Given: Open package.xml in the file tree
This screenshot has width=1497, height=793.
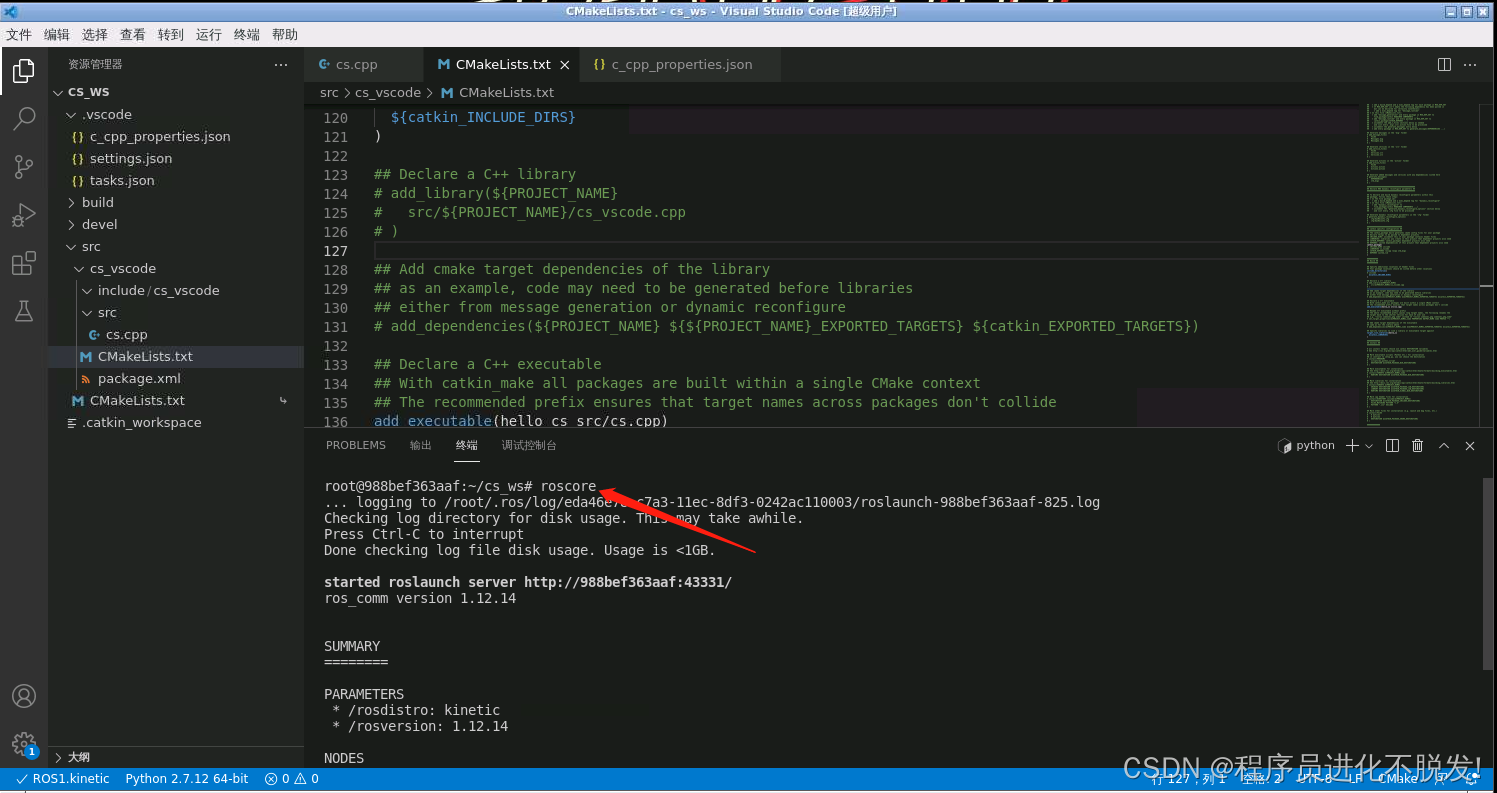Looking at the screenshot, I should point(176,378).
